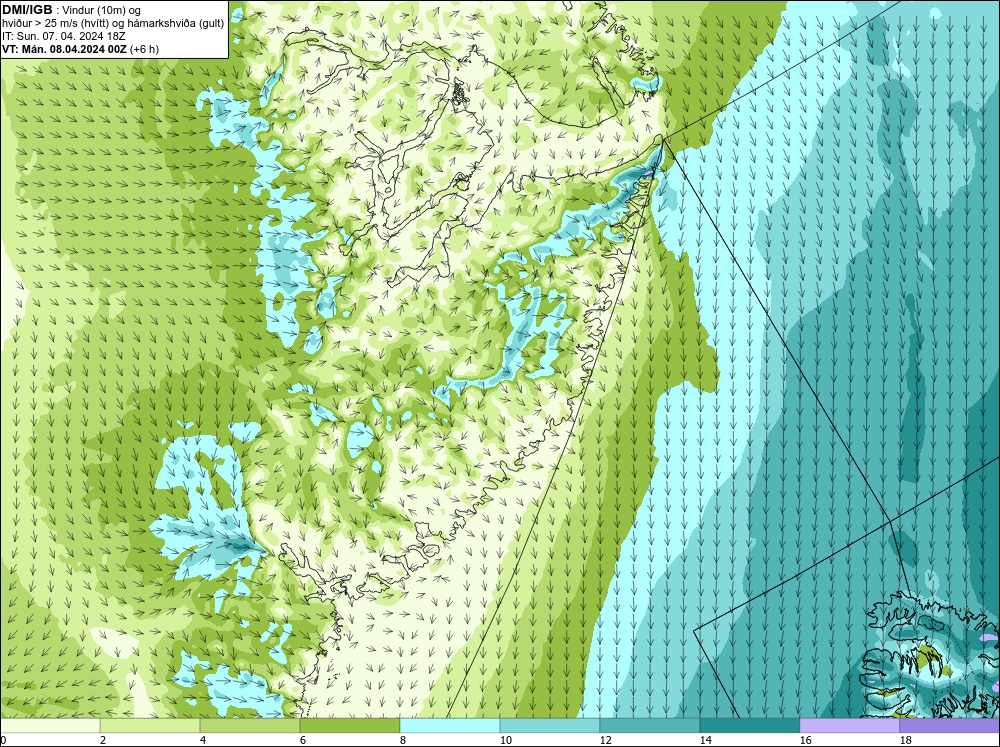1000x747 pixels.
Task: Click the 16–18 m/s lavender legend swatch
Action: pos(849,726)
